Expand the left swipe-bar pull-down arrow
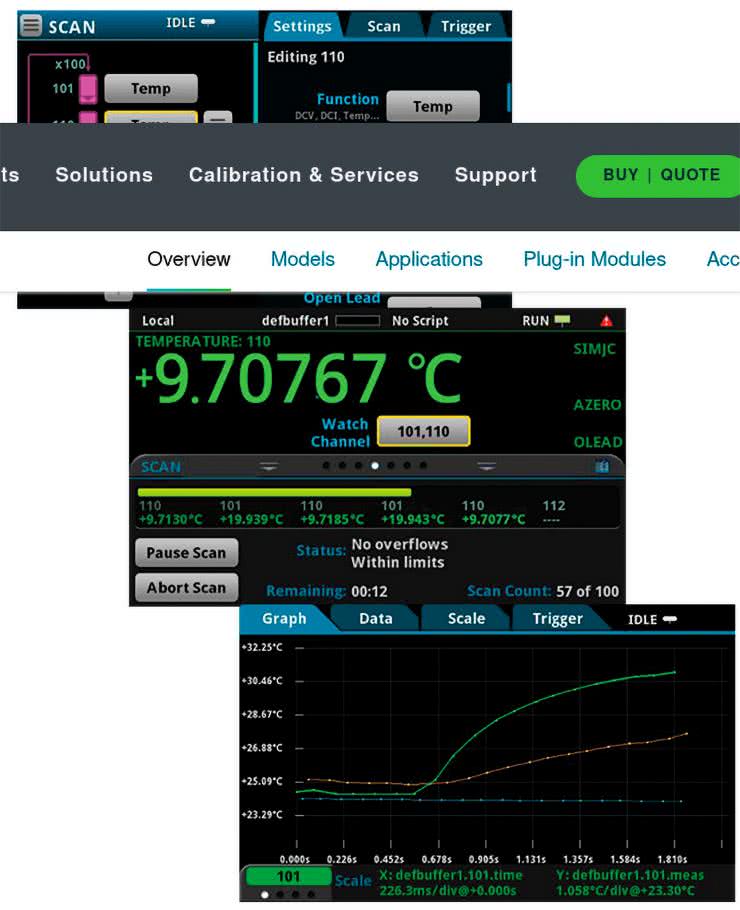The width and height of the screenshot is (740, 910). coord(268,466)
